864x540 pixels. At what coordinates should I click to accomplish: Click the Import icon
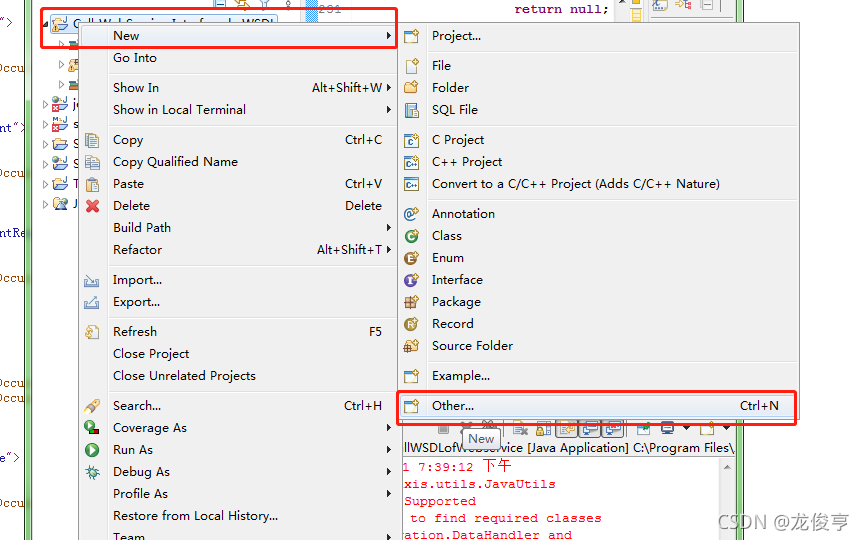(91, 280)
